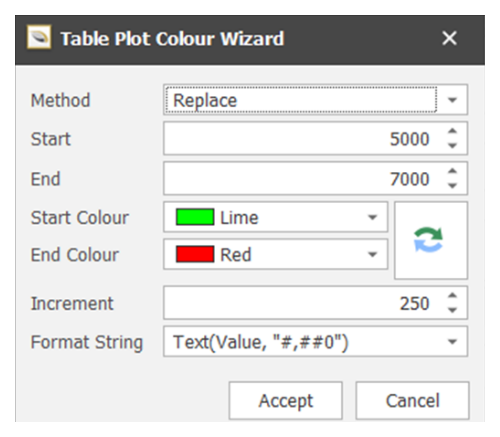Click inside the Start value field
The height and width of the screenshot is (437, 500).
click(x=303, y=138)
